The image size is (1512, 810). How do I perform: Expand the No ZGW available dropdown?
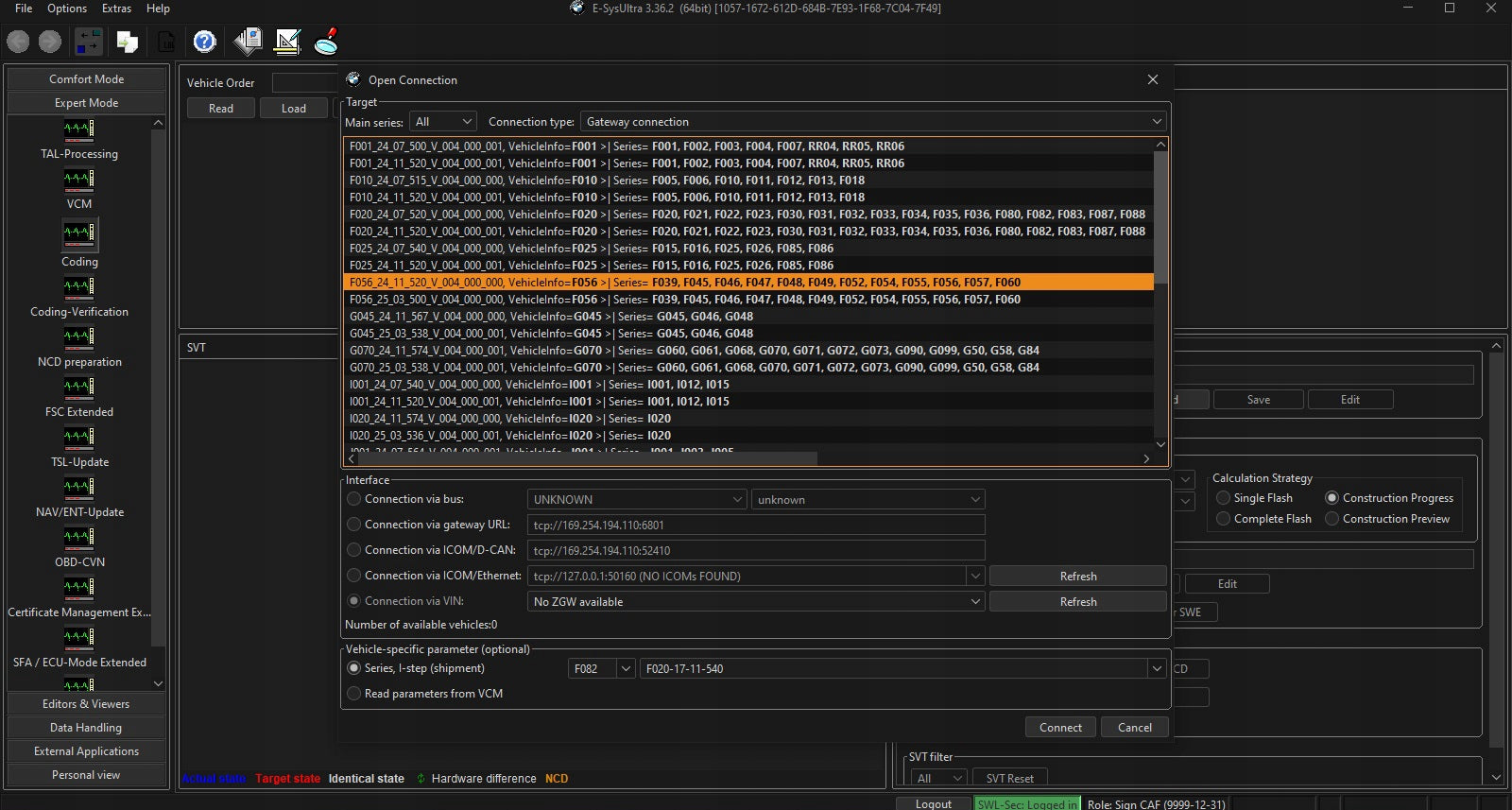point(975,602)
